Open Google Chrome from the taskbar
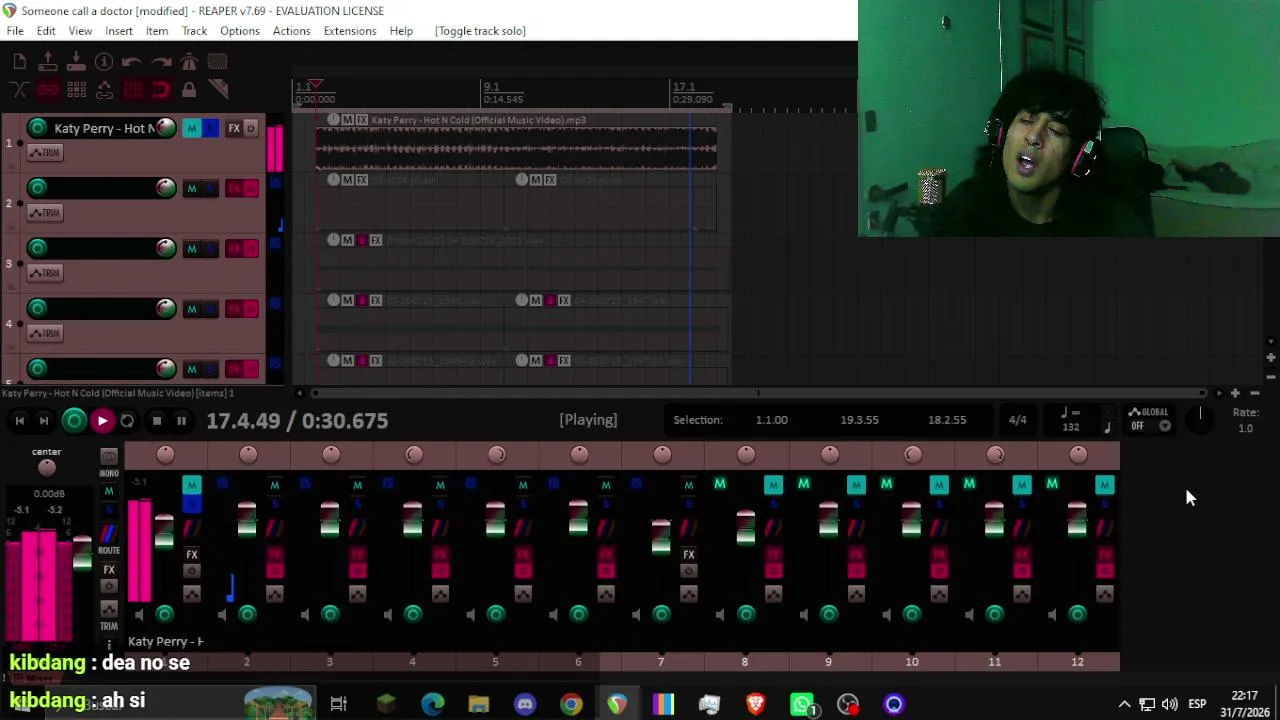This screenshot has width=1280, height=720. tap(571, 704)
